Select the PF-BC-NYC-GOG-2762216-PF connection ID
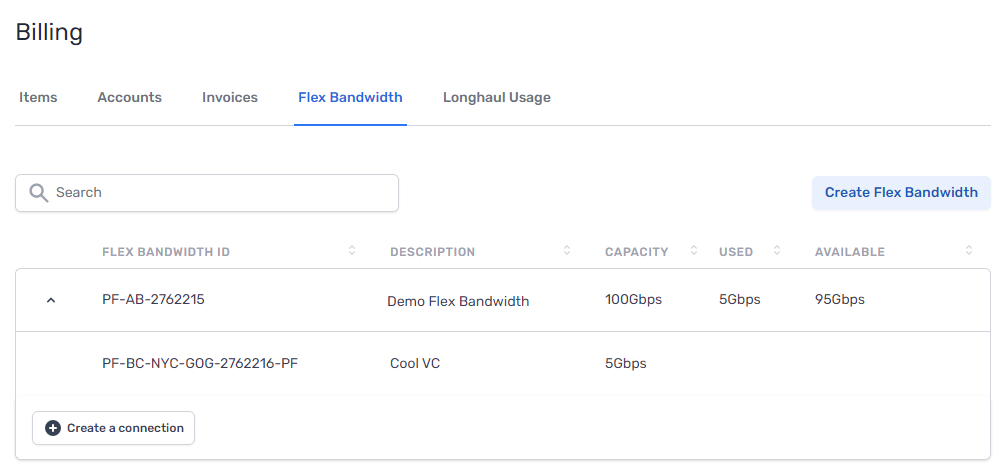Screen dimensions: 1003x469 pos(200,364)
